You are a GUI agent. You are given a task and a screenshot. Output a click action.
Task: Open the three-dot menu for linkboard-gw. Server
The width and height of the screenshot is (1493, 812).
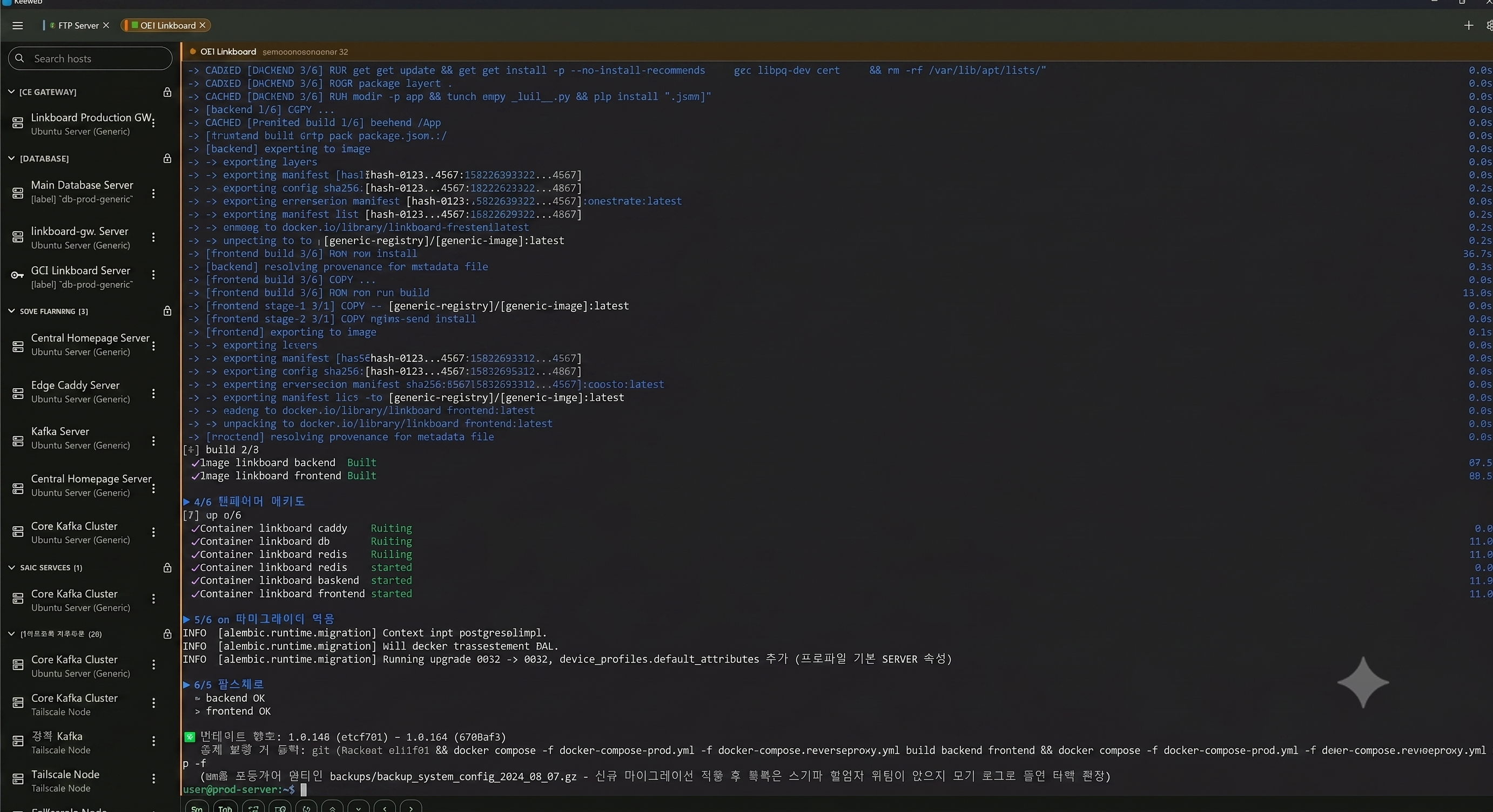pyautogui.click(x=153, y=237)
